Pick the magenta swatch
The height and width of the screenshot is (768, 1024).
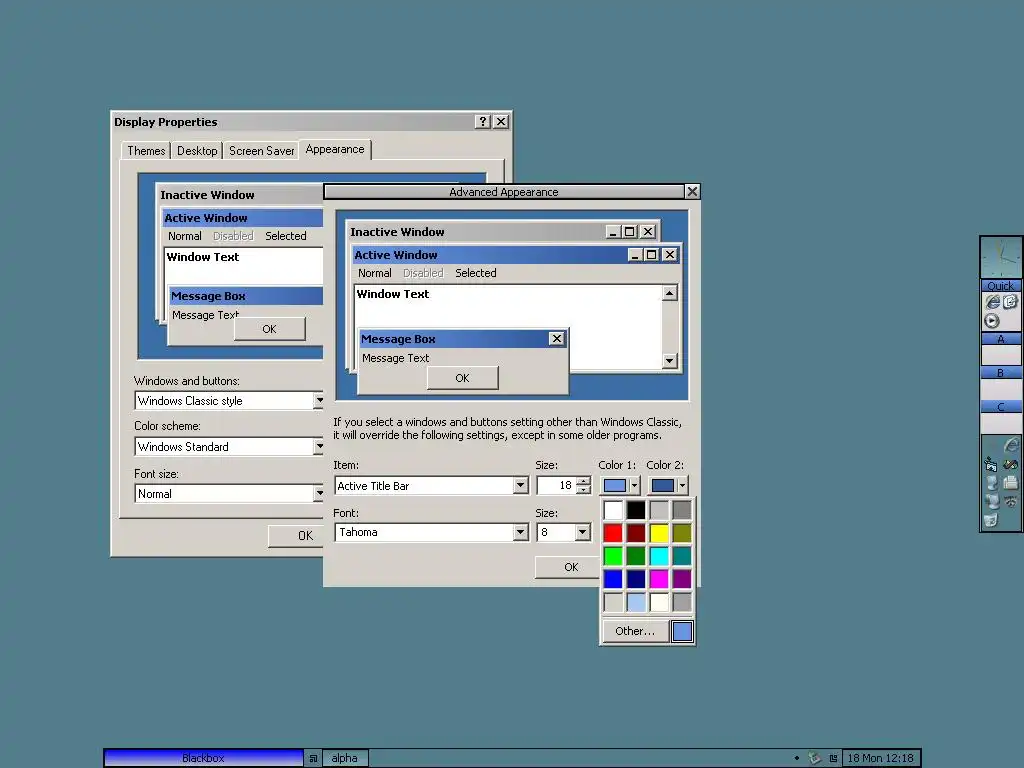(x=659, y=579)
